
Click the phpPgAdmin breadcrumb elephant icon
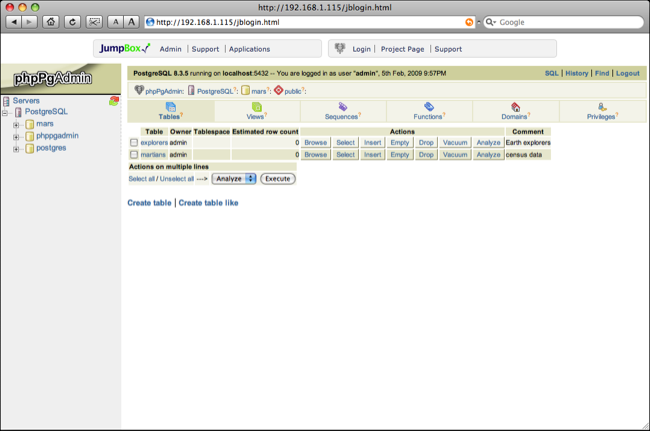139,90
